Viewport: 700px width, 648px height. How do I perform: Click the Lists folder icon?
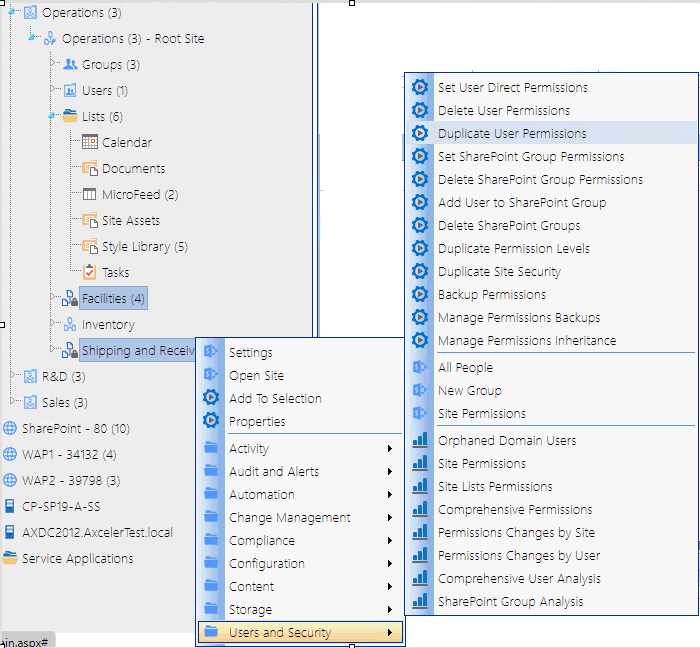[x=70, y=116]
